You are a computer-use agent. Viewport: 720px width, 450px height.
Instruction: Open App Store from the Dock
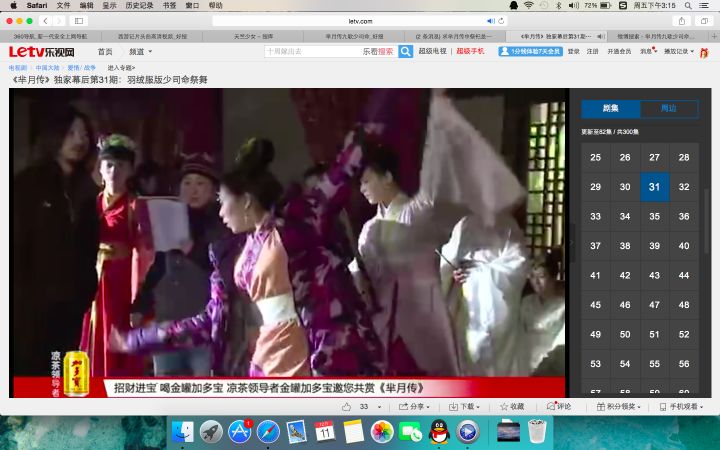pyautogui.click(x=240, y=432)
